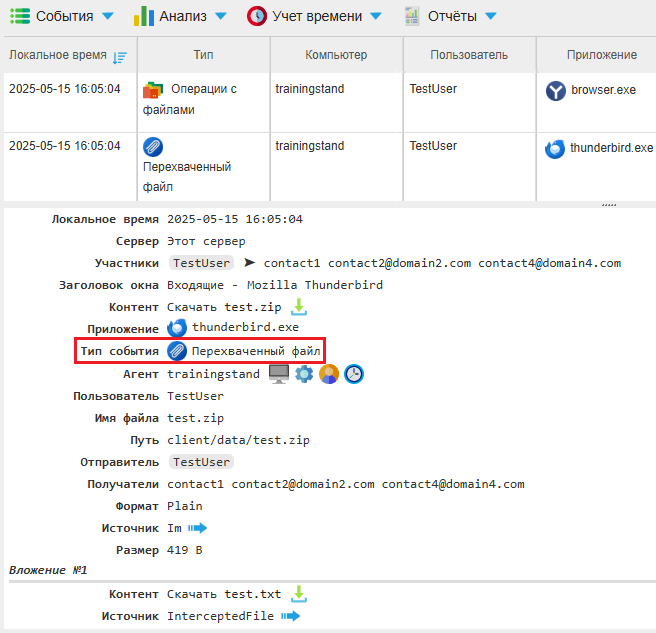This screenshot has height=633, width=656.
Task: Click the panel splitter grip dots
Action: tap(609, 205)
